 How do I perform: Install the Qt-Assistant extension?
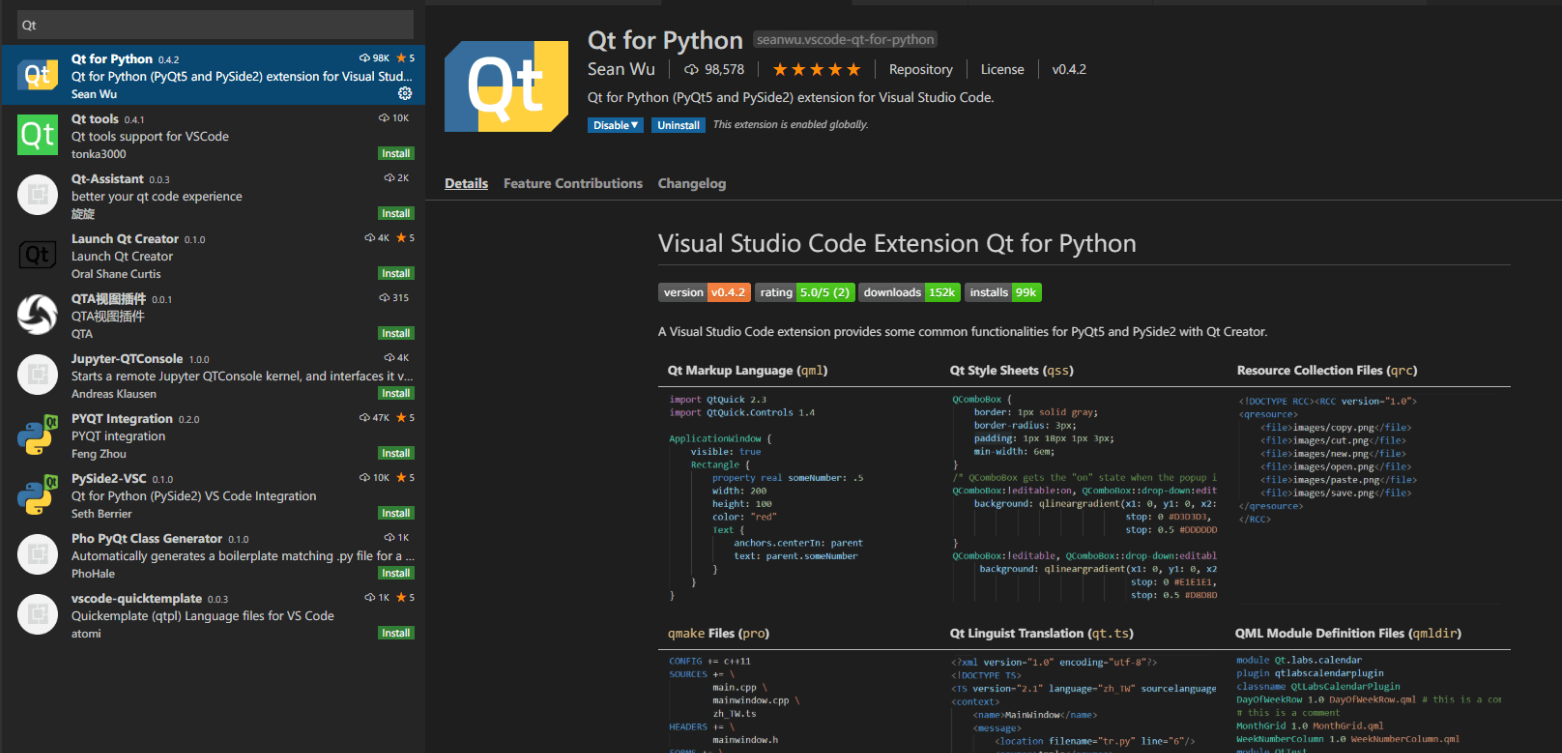(396, 214)
